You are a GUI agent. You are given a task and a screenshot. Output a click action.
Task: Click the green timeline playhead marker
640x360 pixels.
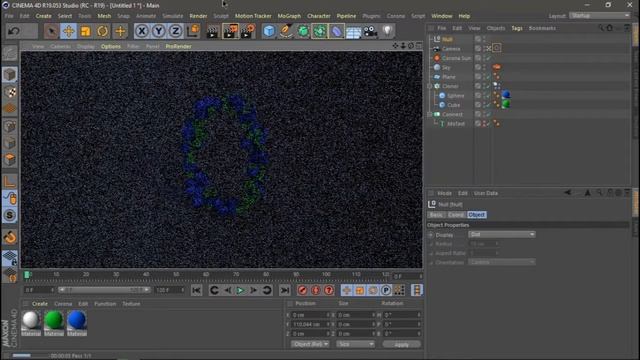pos(27,275)
